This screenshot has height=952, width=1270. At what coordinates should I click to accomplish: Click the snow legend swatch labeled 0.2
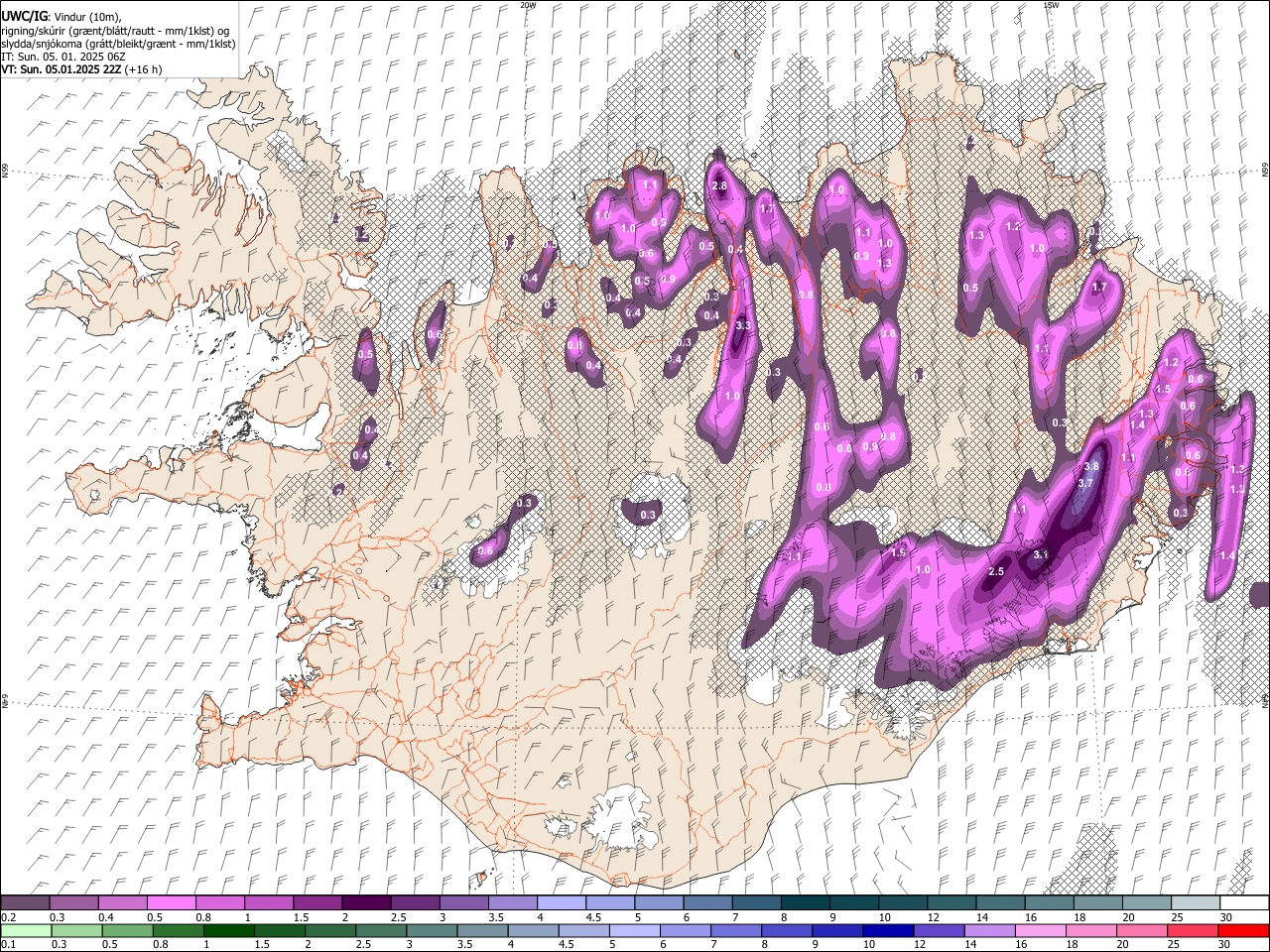pyautogui.click(x=25, y=902)
